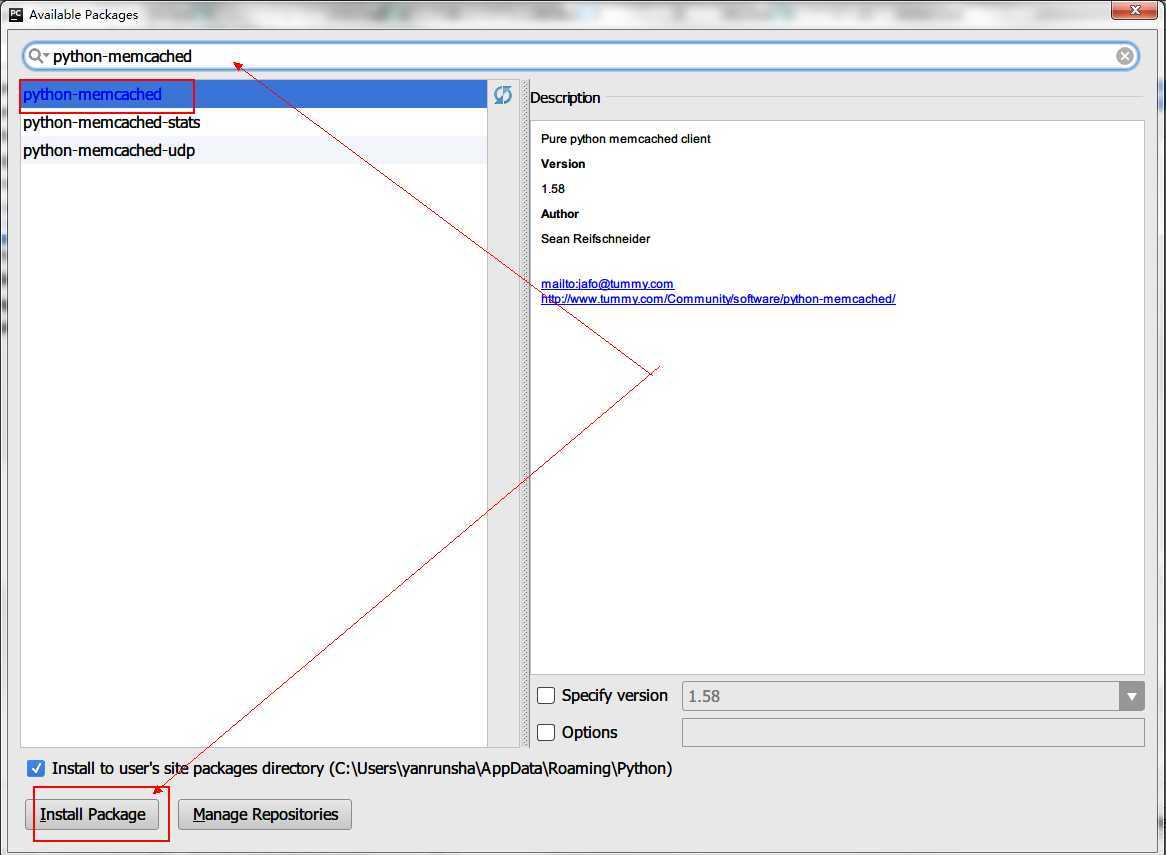Focus the package search input field

click(x=580, y=57)
